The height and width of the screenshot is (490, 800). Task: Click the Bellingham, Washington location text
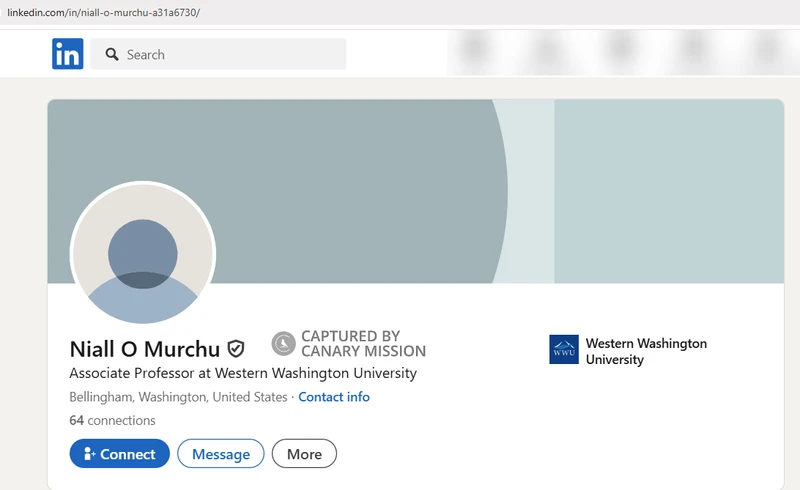(x=178, y=397)
